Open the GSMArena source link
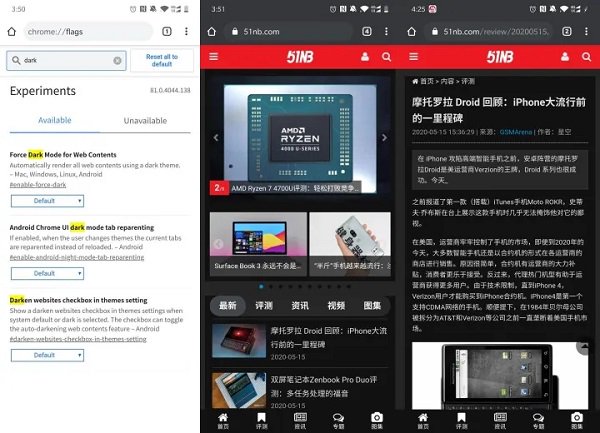 click(x=516, y=132)
